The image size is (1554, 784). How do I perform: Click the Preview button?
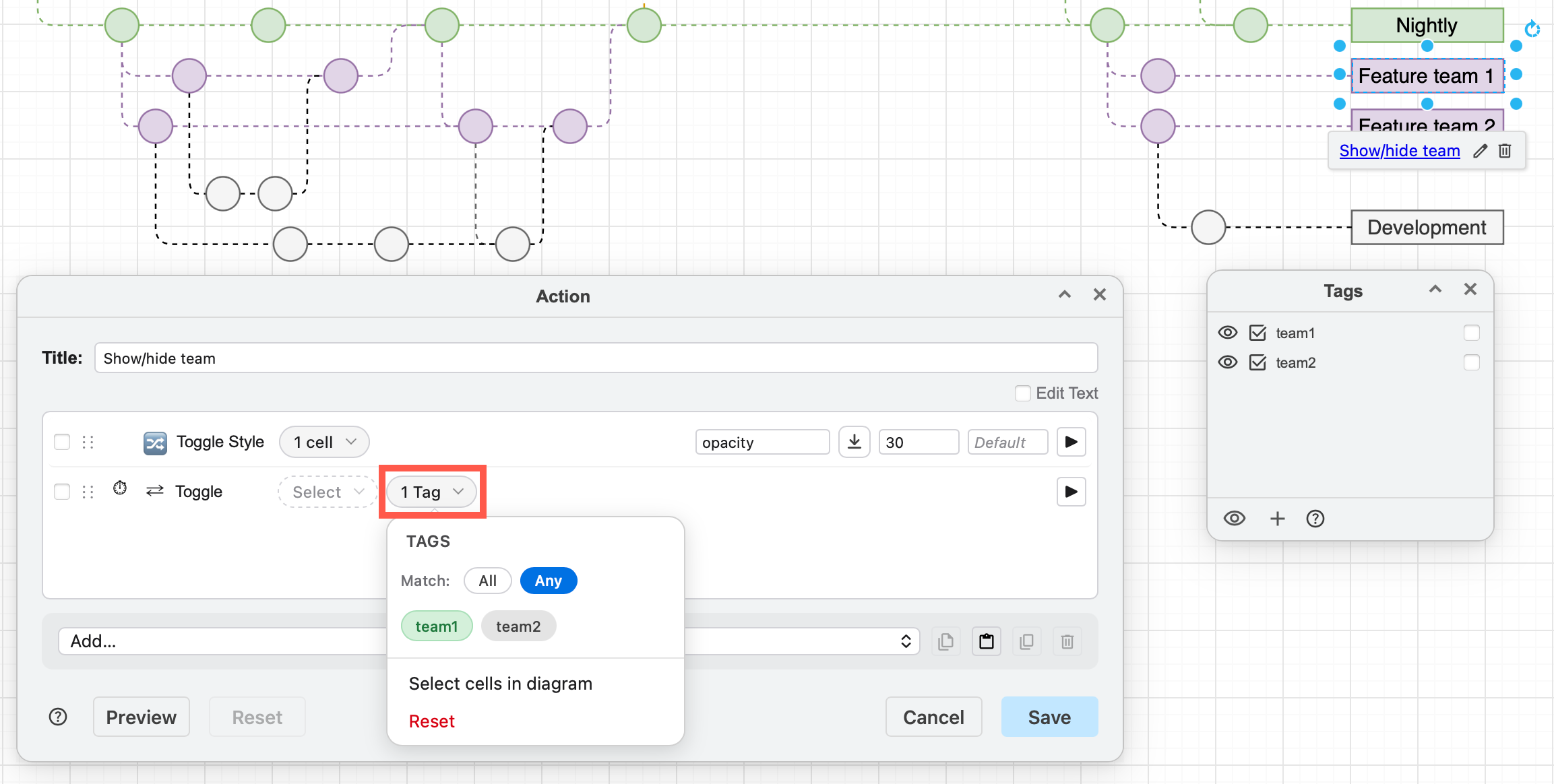142,717
